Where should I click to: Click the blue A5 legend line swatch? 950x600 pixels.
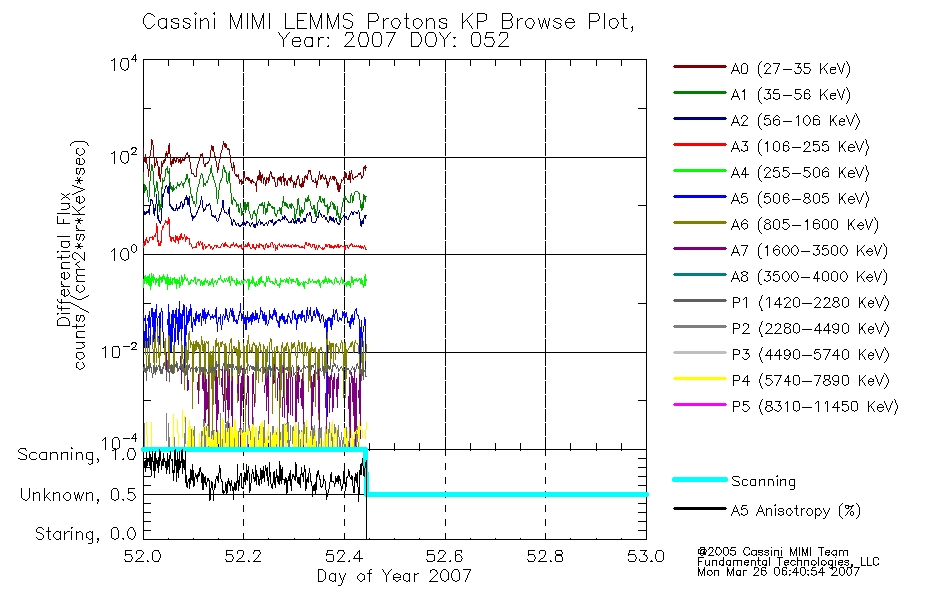[699, 197]
